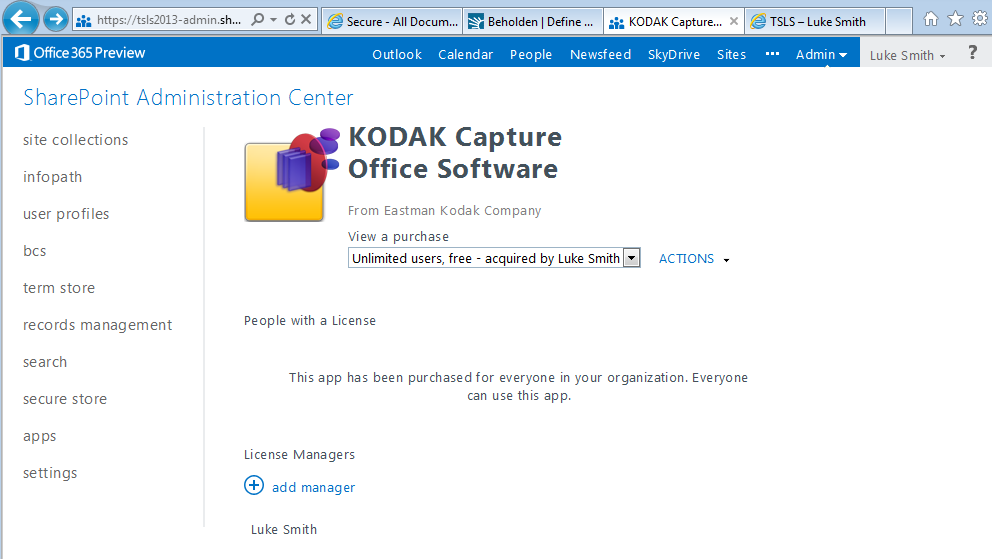Click the browser Back arrow button

click(x=23, y=19)
